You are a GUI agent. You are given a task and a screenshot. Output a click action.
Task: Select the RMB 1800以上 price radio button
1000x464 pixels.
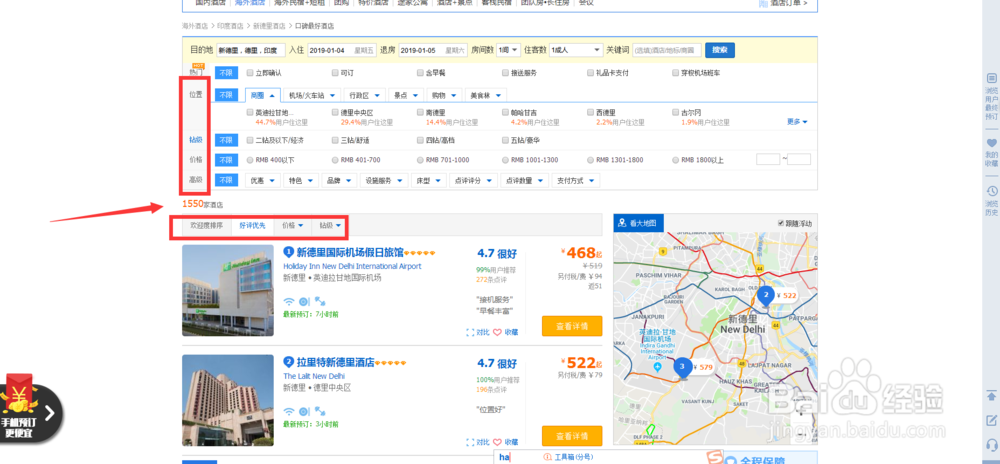pyautogui.click(x=676, y=160)
